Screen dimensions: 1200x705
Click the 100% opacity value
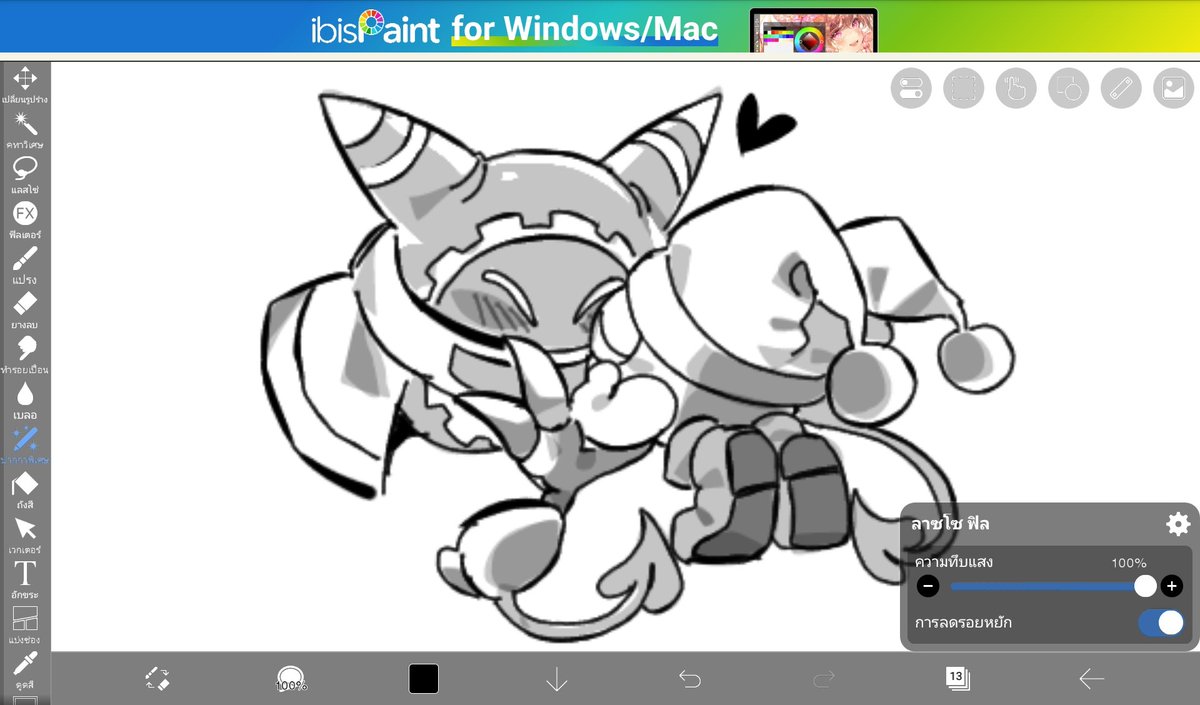click(1129, 563)
